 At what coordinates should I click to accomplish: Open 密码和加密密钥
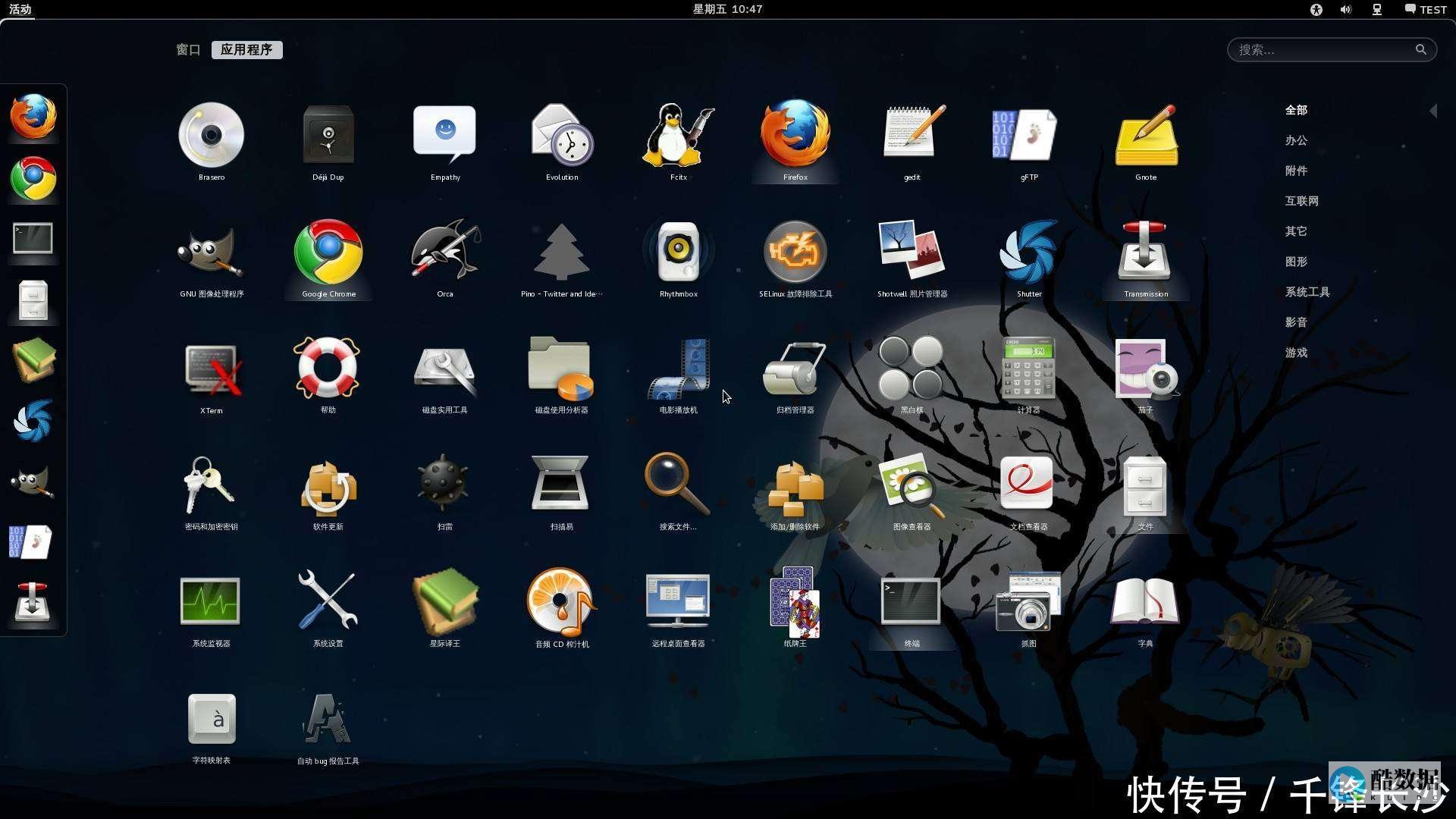point(212,492)
